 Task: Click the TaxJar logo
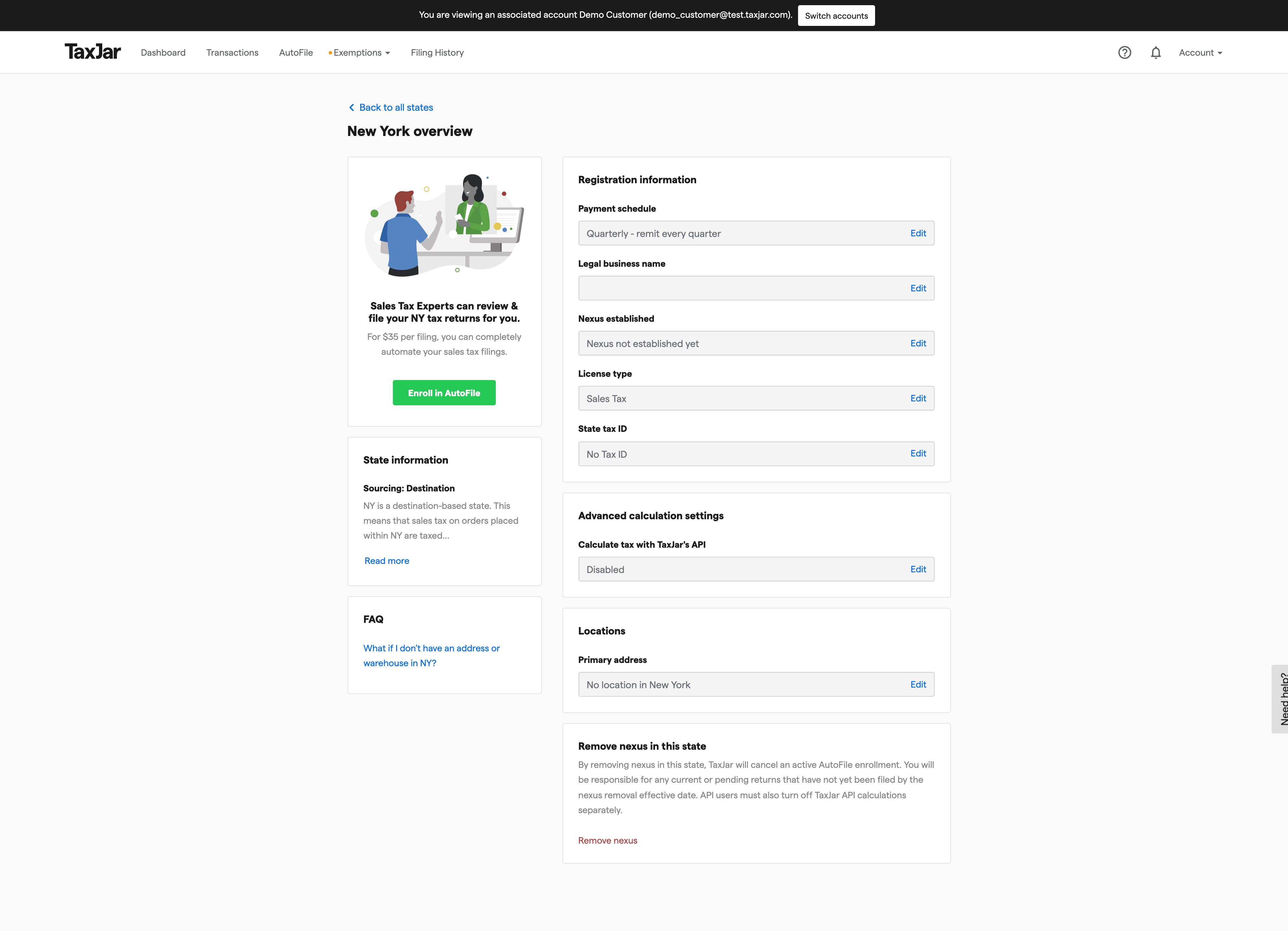coord(93,52)
